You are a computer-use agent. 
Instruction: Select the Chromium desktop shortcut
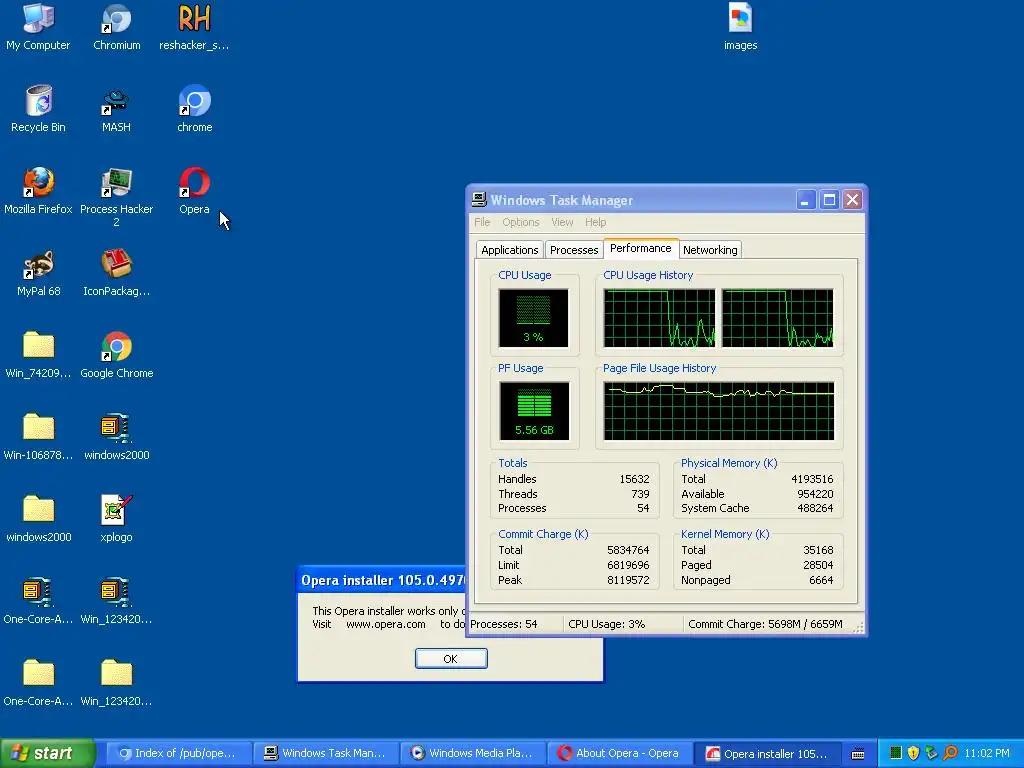(116, 27)
